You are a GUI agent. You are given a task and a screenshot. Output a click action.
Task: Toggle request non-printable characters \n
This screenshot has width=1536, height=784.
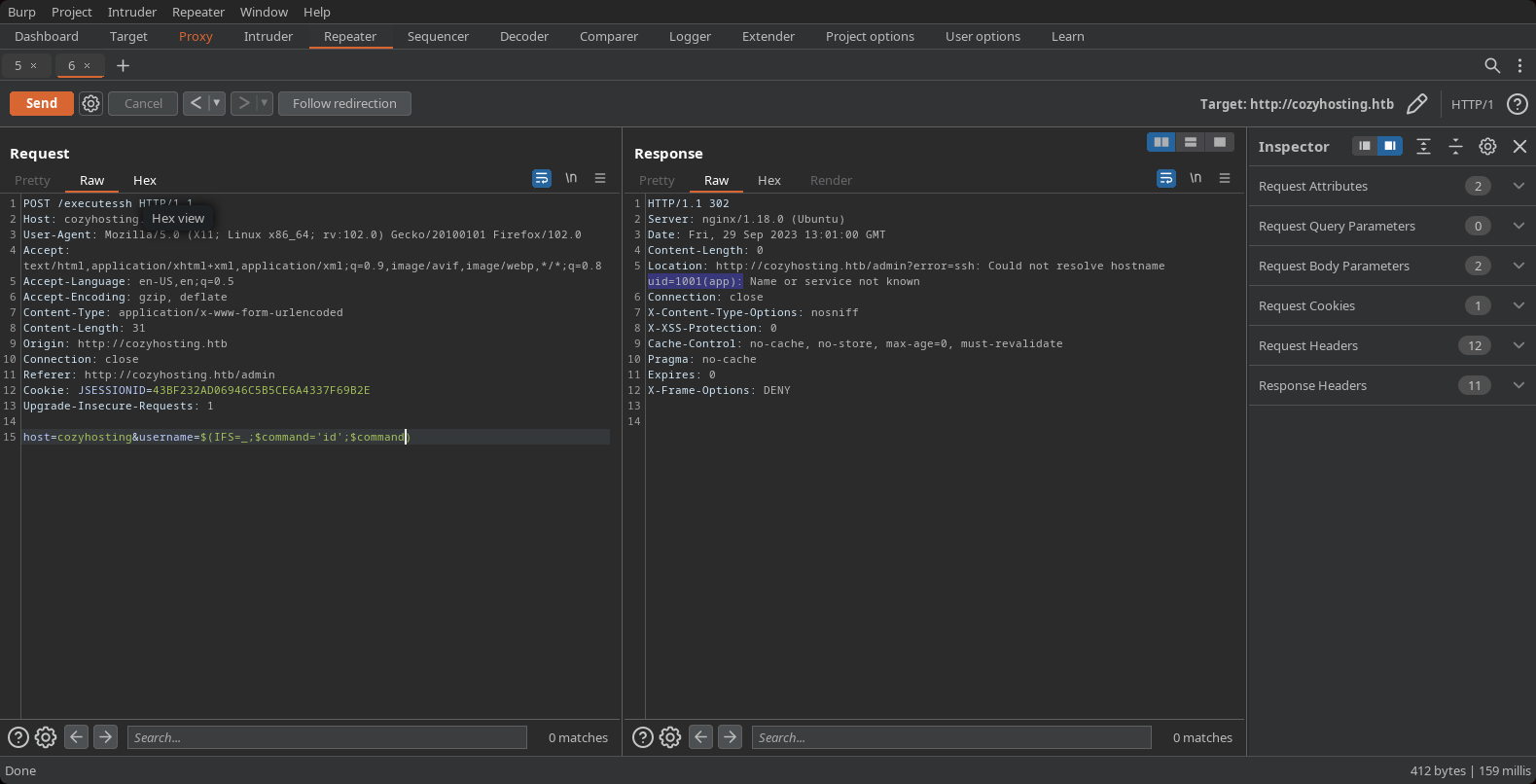pyautogui.click(x=571, y=178)
